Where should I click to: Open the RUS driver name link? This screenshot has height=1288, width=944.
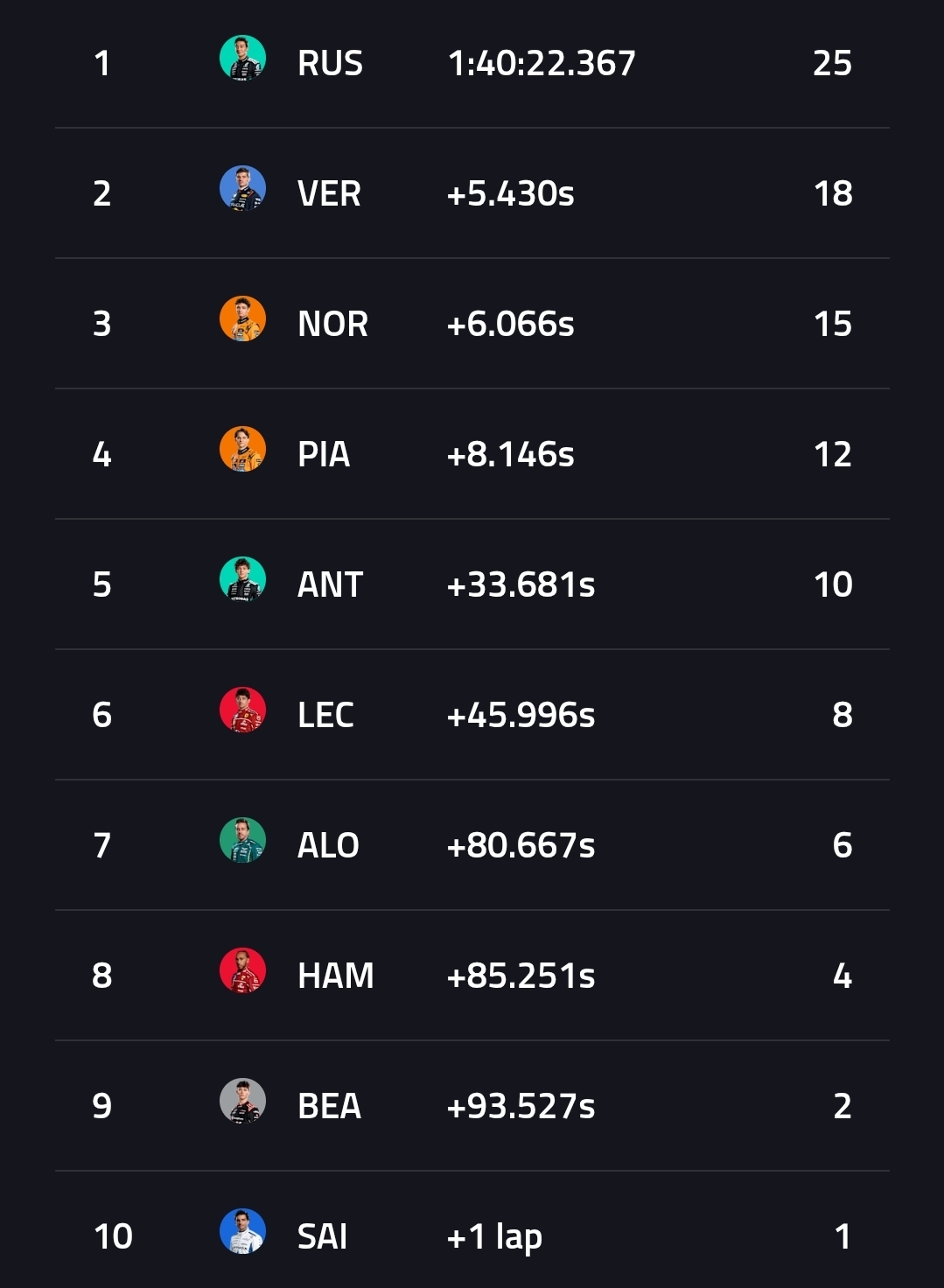click(x=330, y=63)
